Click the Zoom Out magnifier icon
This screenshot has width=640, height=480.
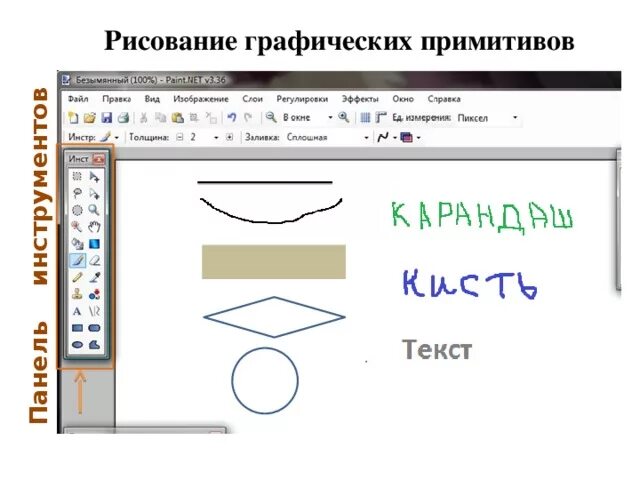tap(271, 118)
